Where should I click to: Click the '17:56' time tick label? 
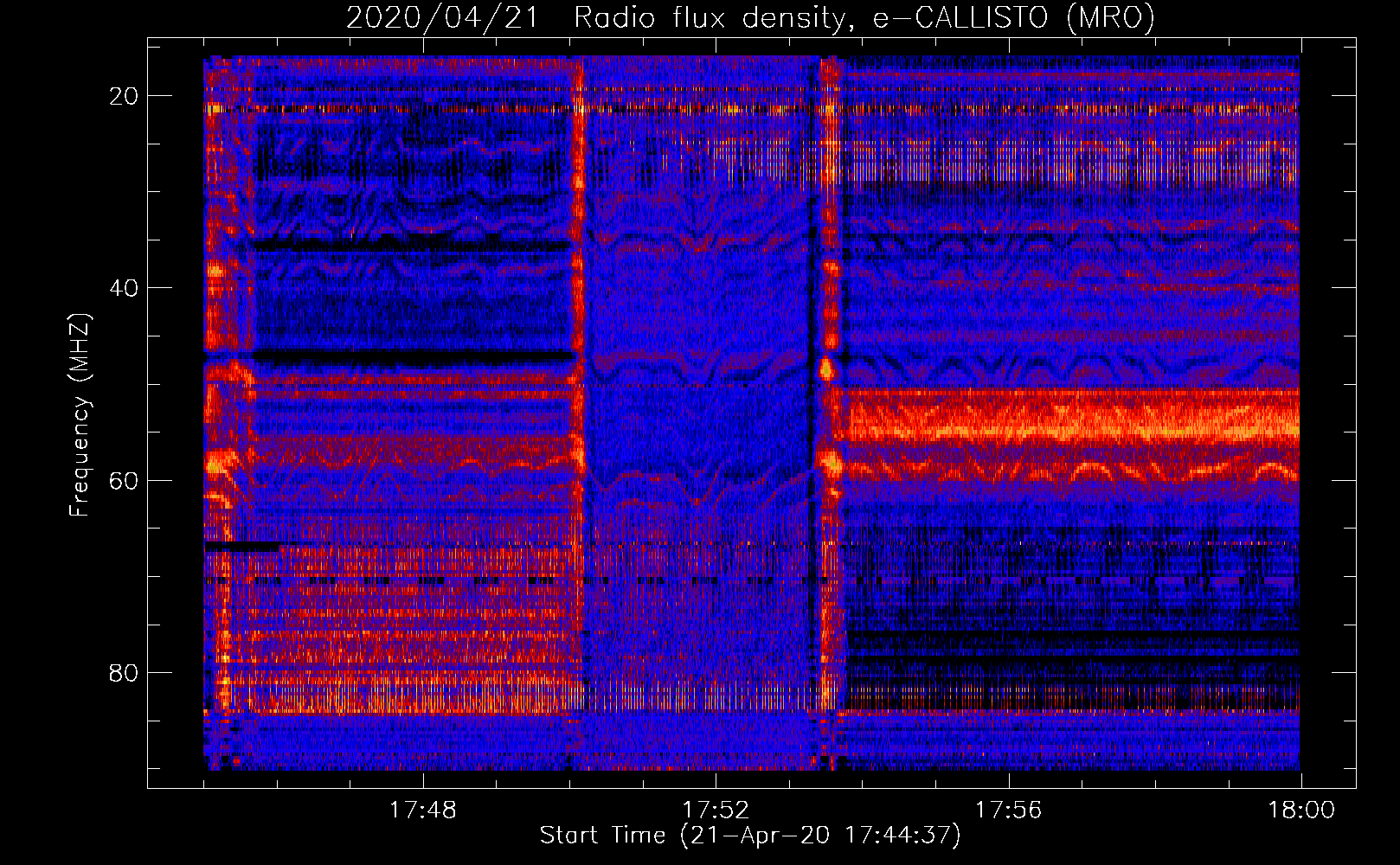pyautogui.click(x=1008, y=811)
